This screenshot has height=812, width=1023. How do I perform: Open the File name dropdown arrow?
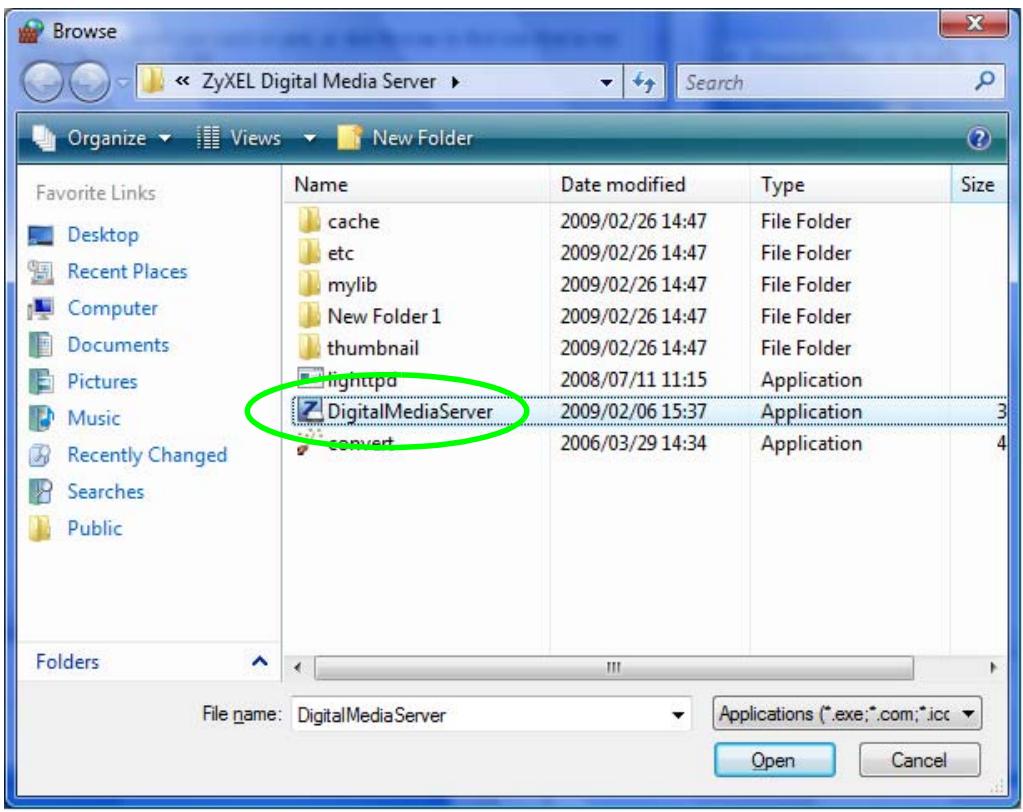679,715
